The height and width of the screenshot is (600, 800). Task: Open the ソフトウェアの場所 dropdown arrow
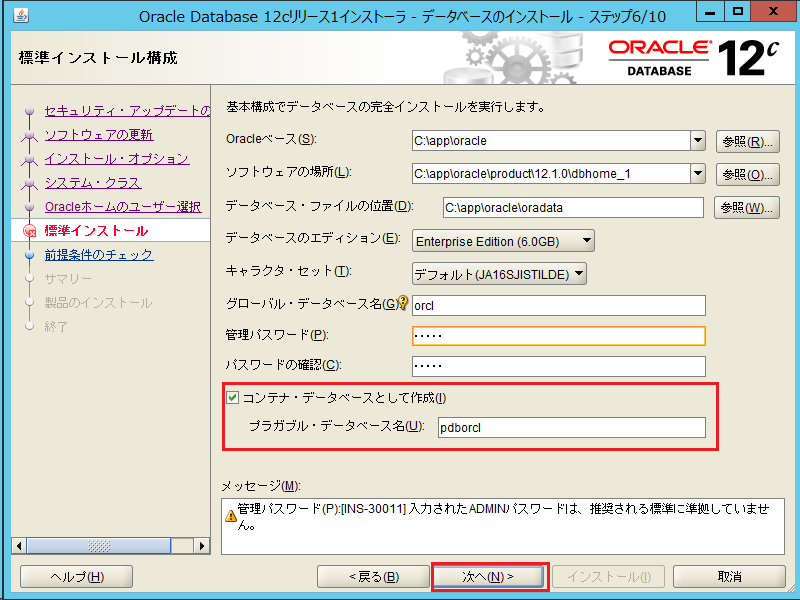pos(698,173)
